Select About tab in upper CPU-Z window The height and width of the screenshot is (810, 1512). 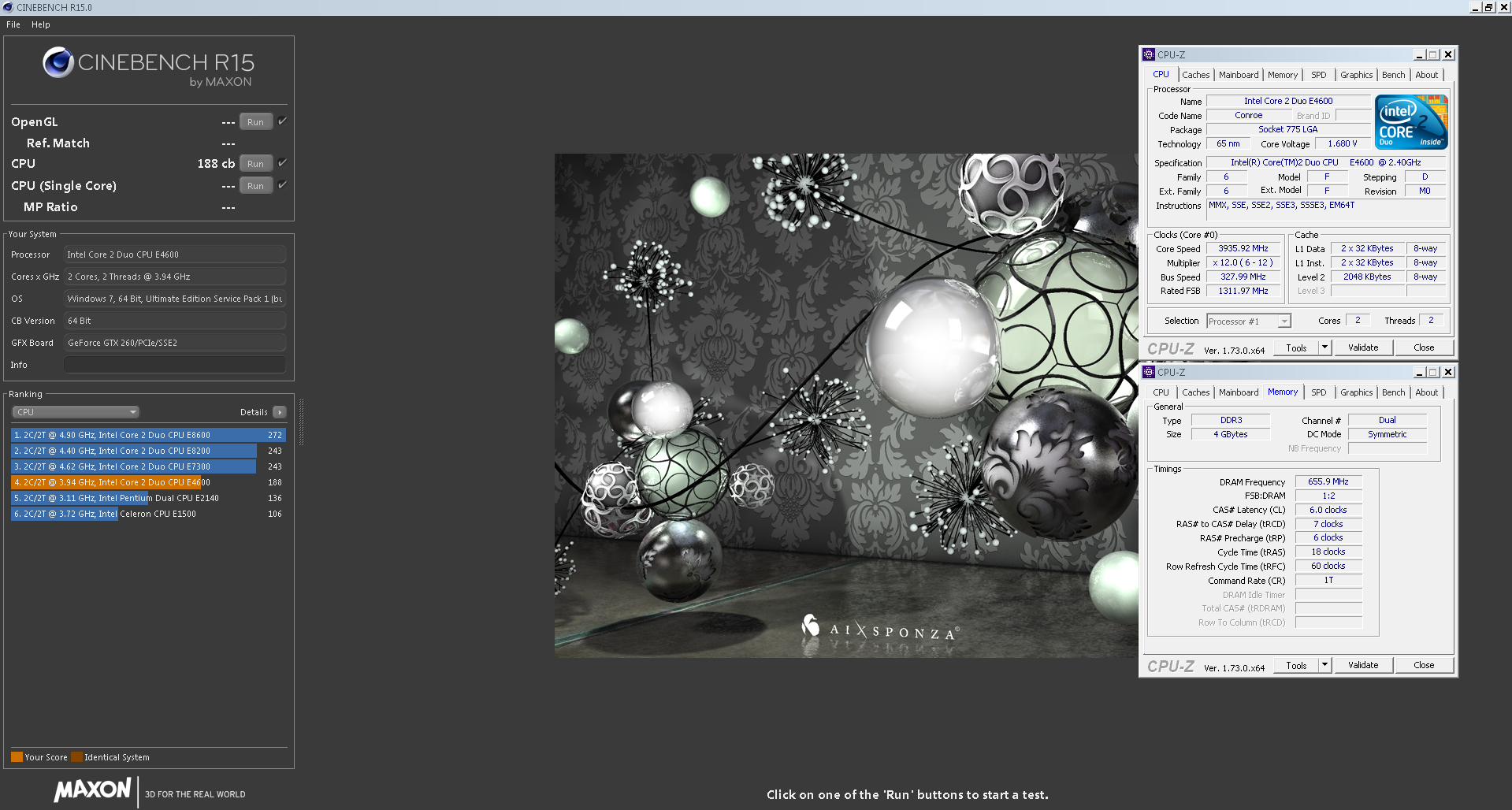click(1427, 75)
